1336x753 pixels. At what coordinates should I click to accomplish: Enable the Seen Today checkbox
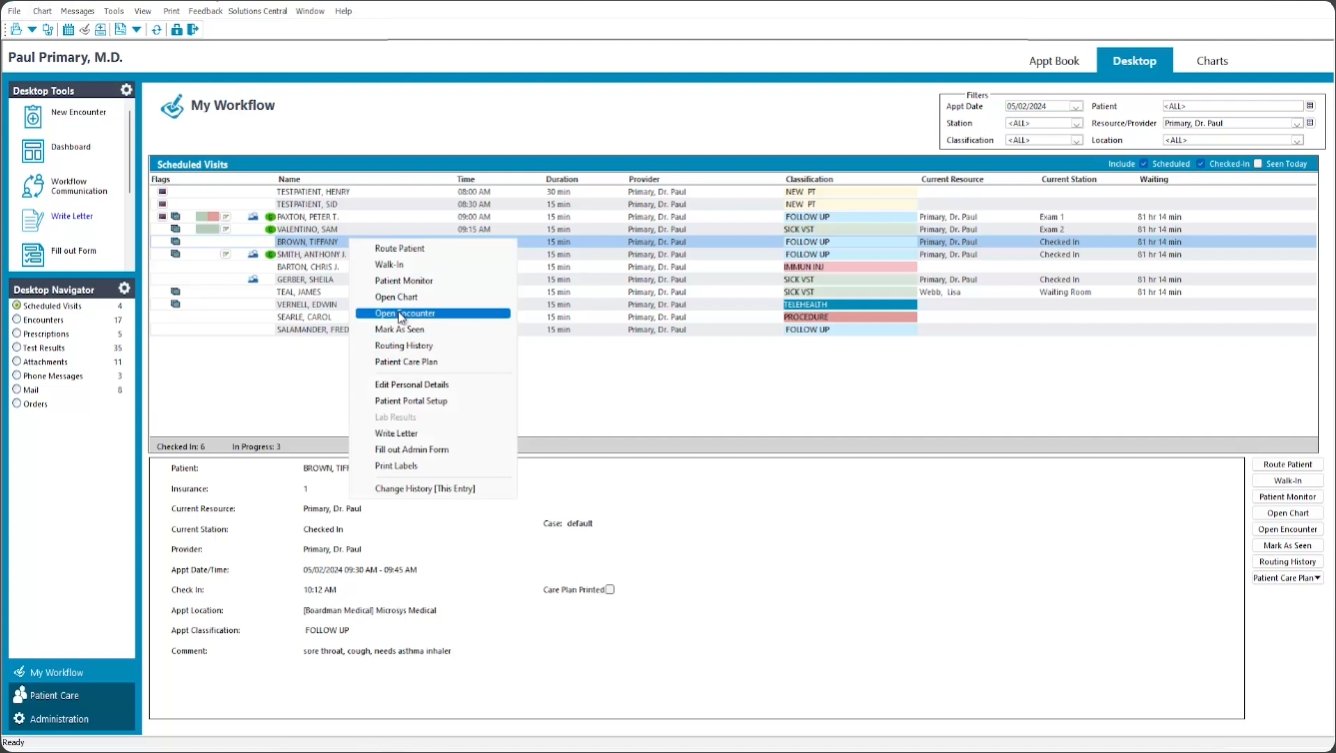pyautogui.click(x=1258, y=164)
